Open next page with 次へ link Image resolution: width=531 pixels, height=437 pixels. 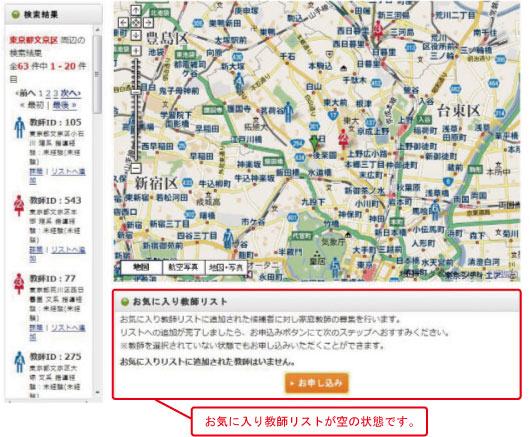point(70,93)
